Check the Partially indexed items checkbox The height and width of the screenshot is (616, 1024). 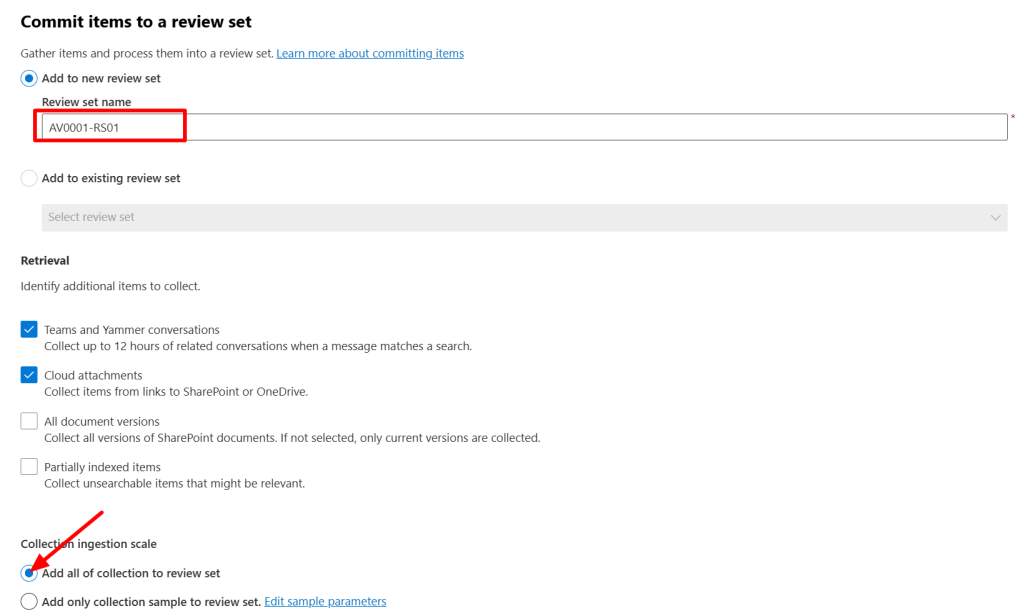click(29, 467)
